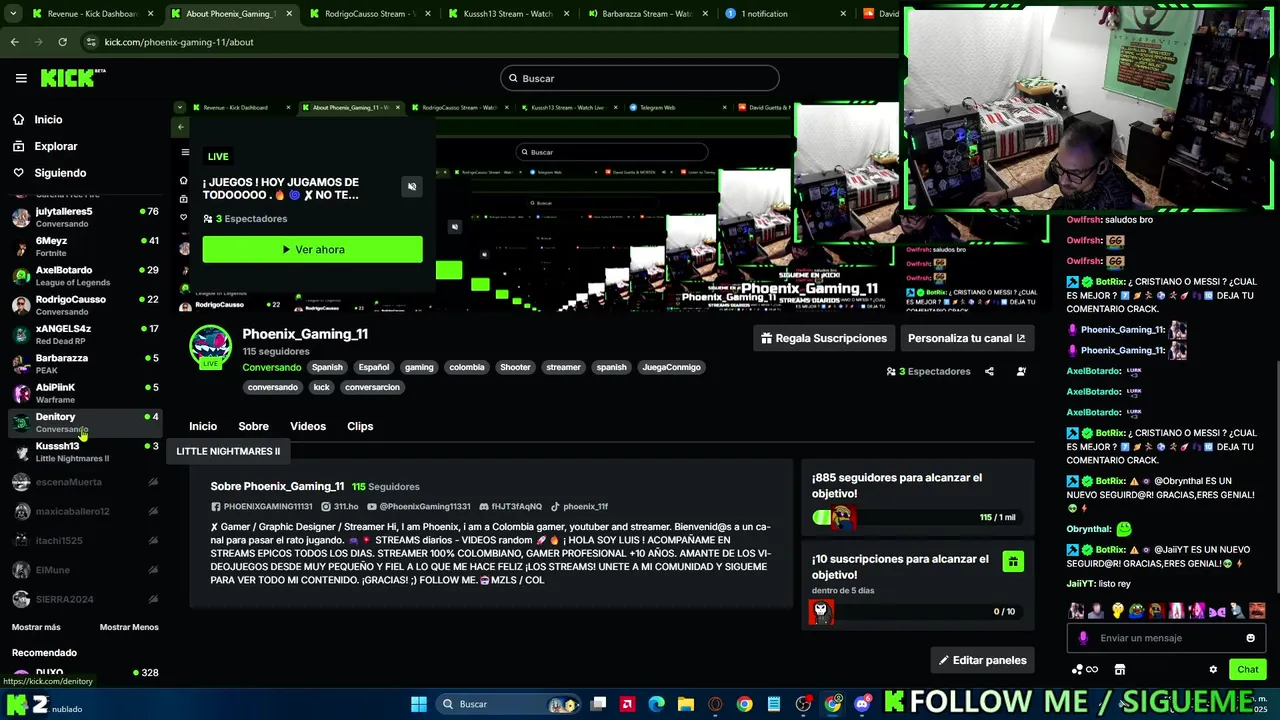Open the Windows Start menu
This screenshot has width=1280, height=720.
coord(419,704)
